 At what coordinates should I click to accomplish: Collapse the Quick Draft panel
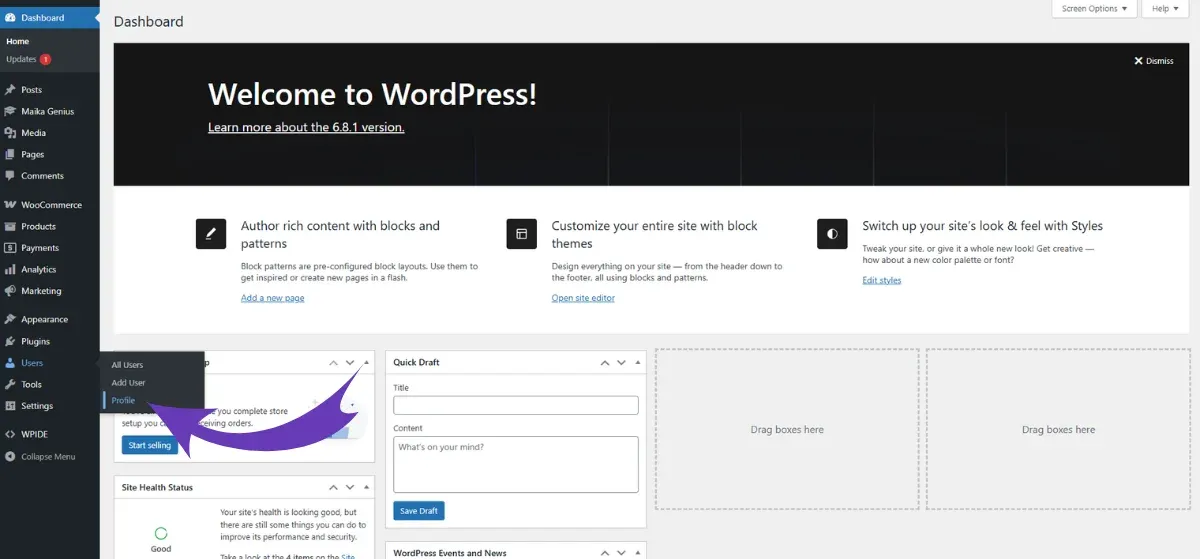click(x=637, y=362)
